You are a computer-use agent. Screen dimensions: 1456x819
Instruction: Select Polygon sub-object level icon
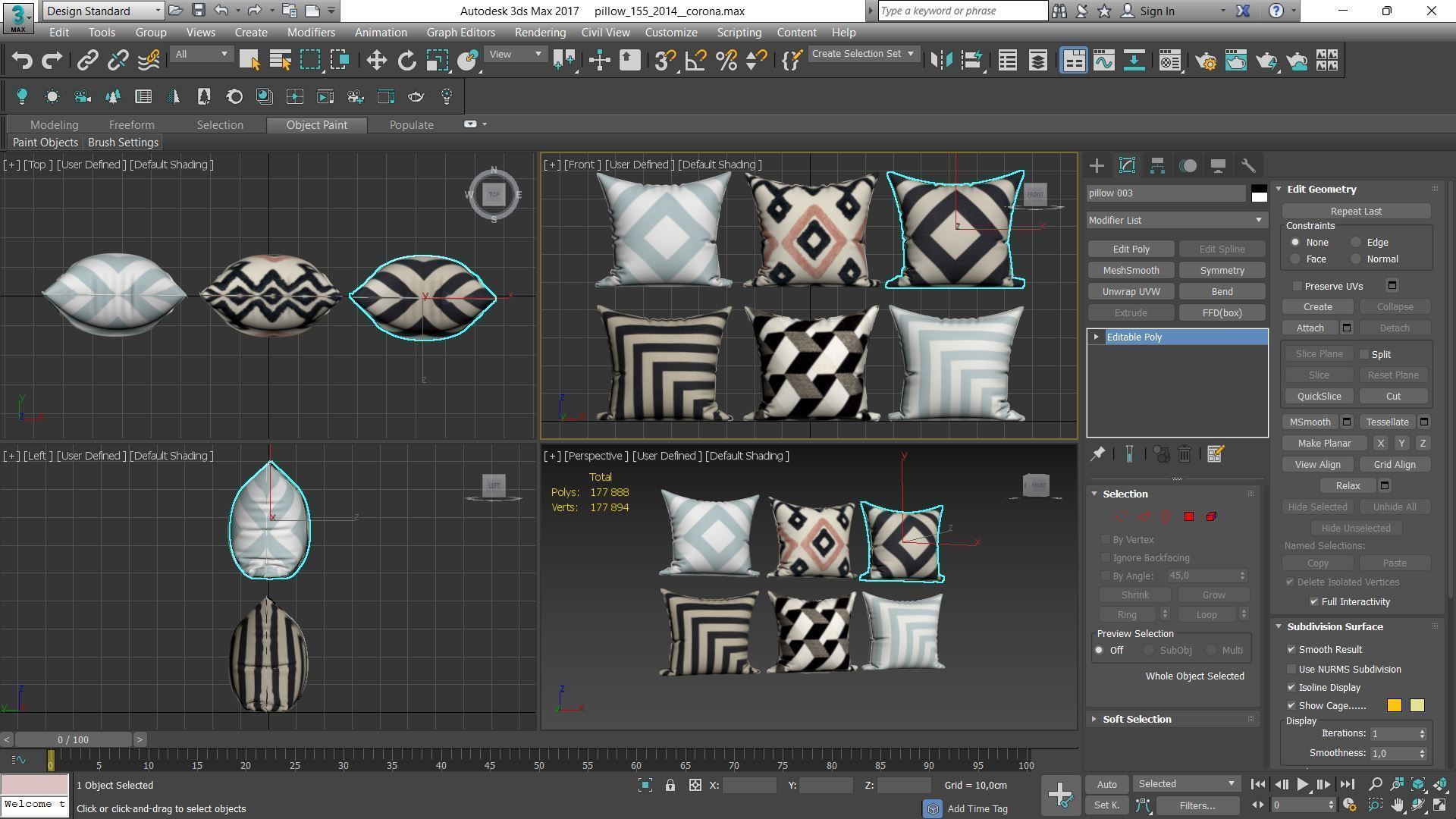[x=1189, y=516]
